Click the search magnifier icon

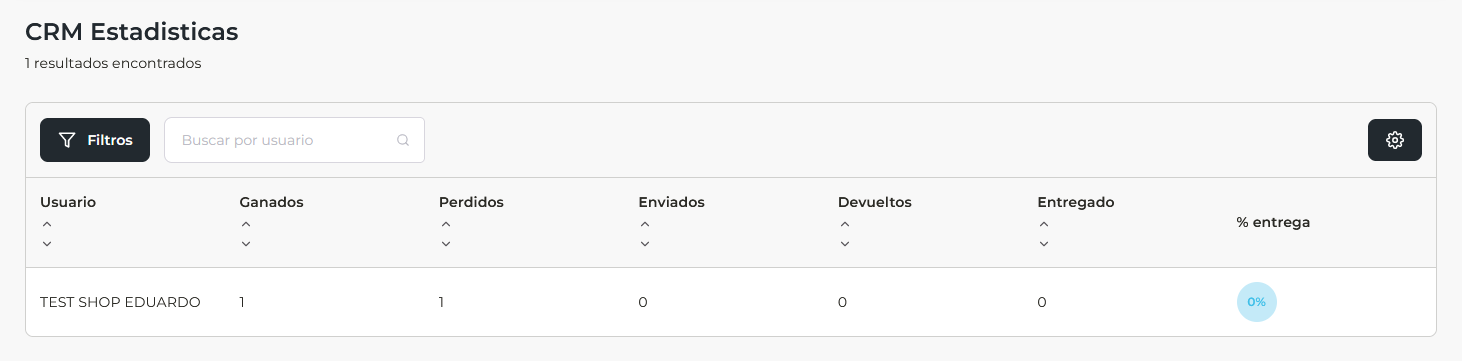[403, 140]
